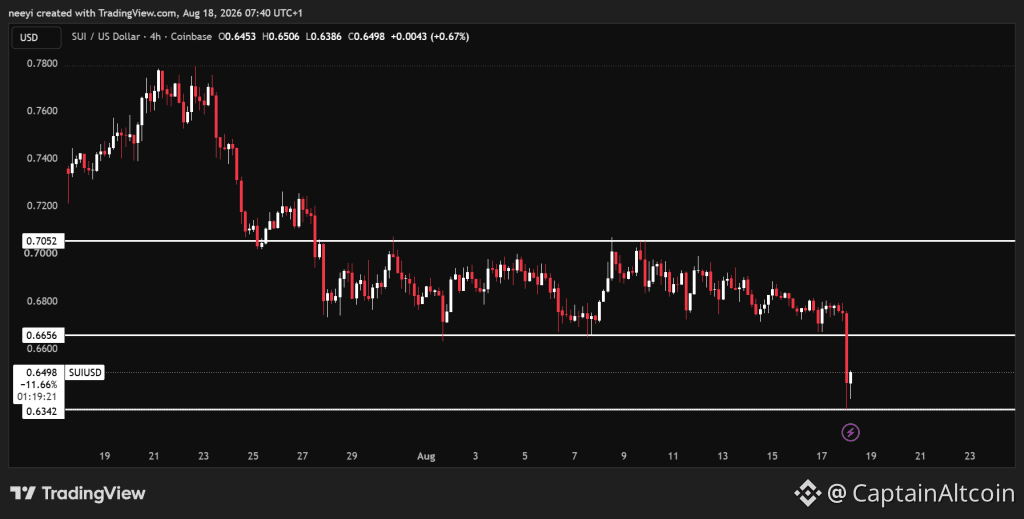The image size is (1024, 519).
Task: Click the high value H0.6506
Action: 281,37
